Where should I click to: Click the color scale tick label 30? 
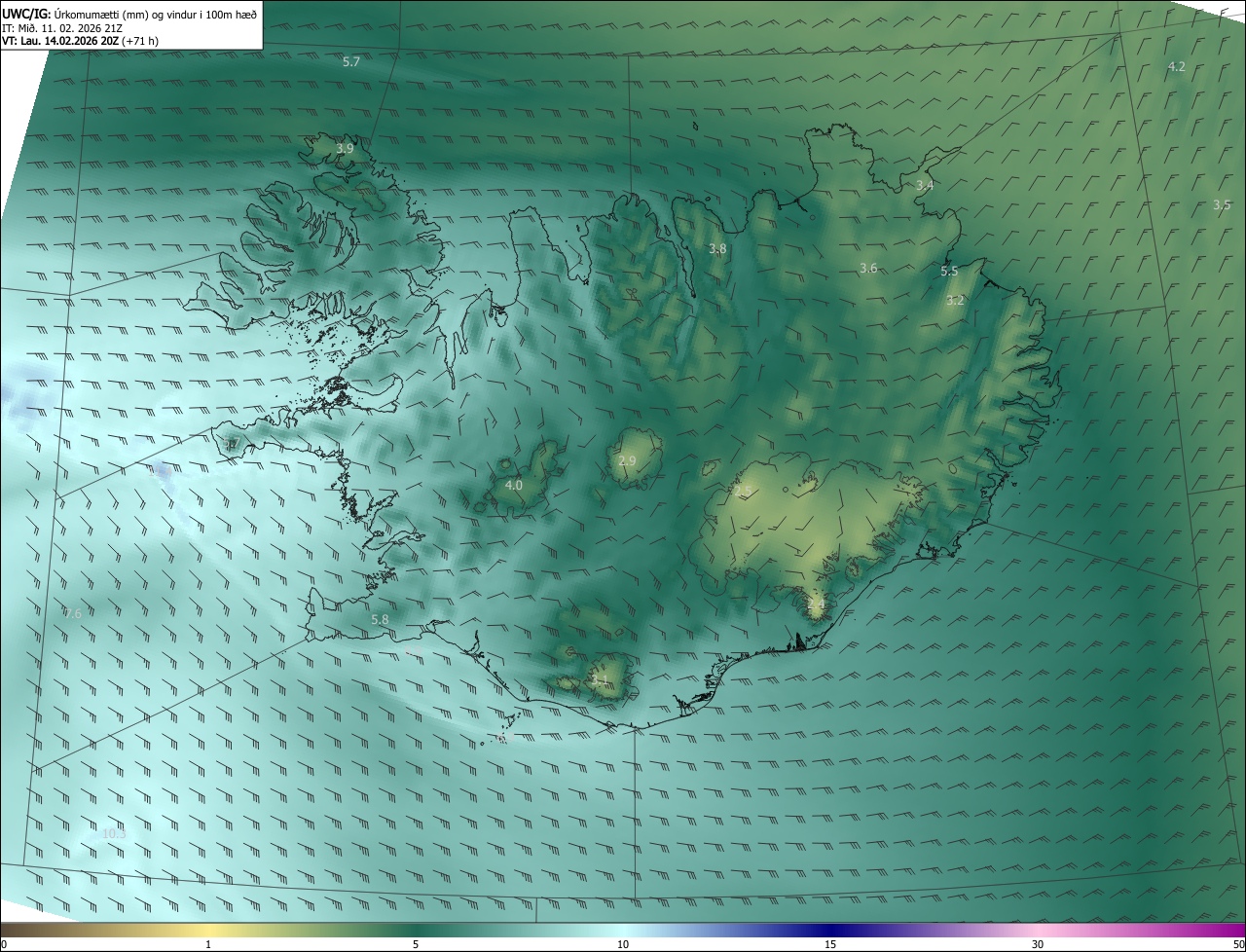point(1038,944)
